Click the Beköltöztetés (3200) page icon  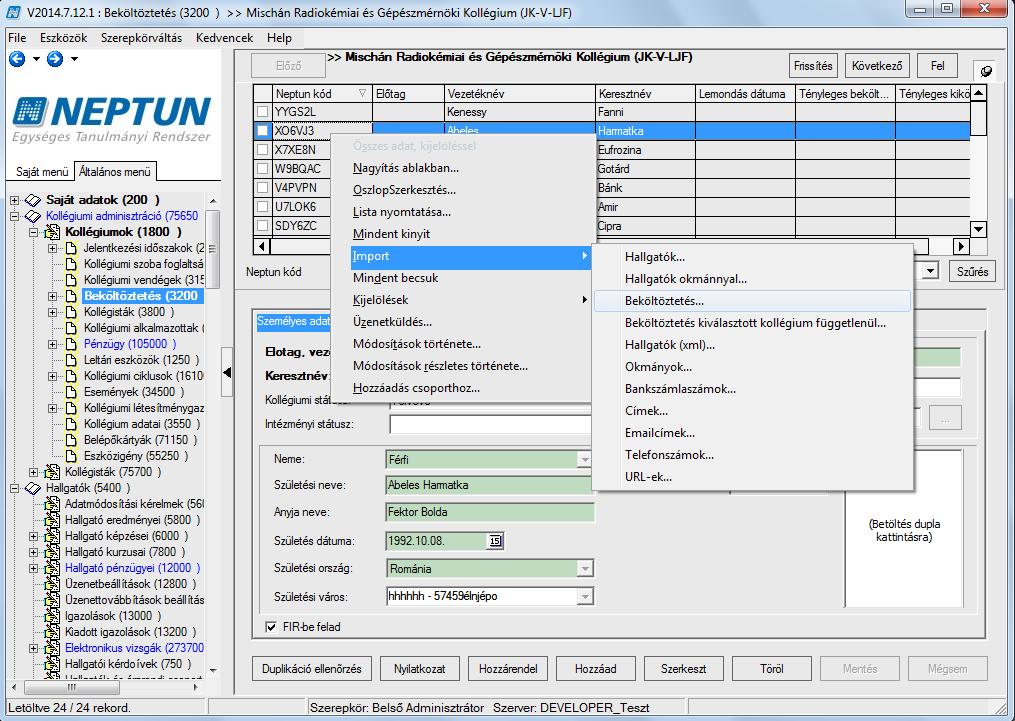(72, 296)
